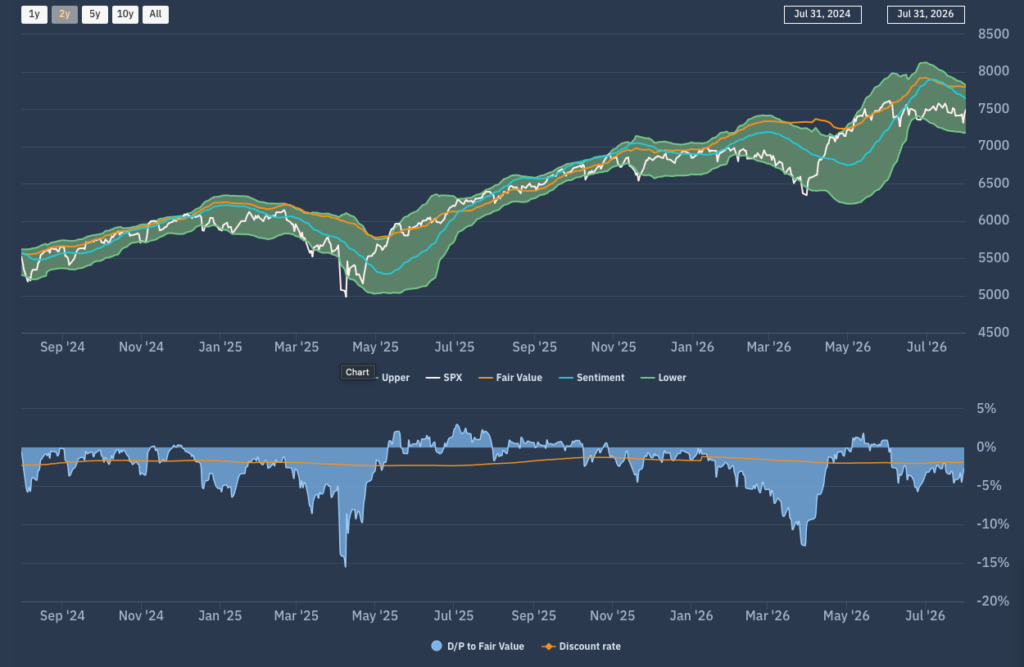Switch chart range to 5y

(x=95, y=14)
